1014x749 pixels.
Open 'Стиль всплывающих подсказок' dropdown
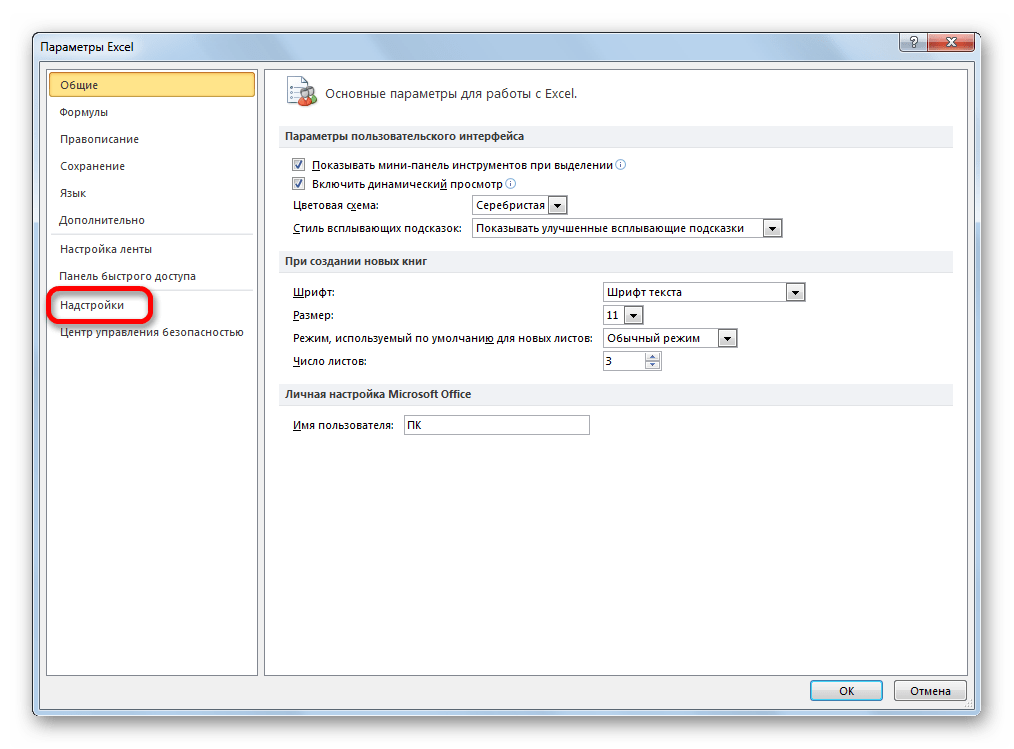click(772, 228)
